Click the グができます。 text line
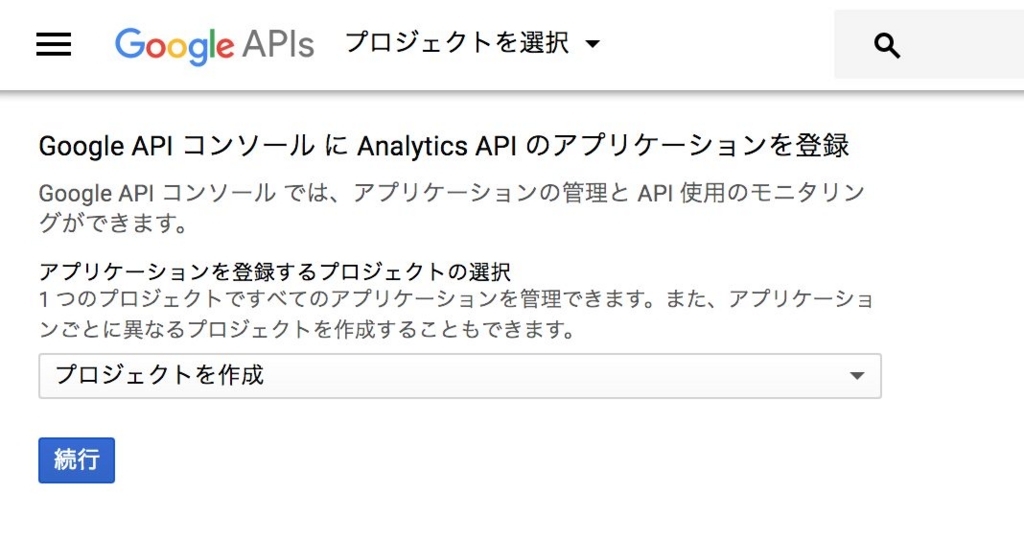Screen dimensions: 1024x541 click(x=114, y=225)
